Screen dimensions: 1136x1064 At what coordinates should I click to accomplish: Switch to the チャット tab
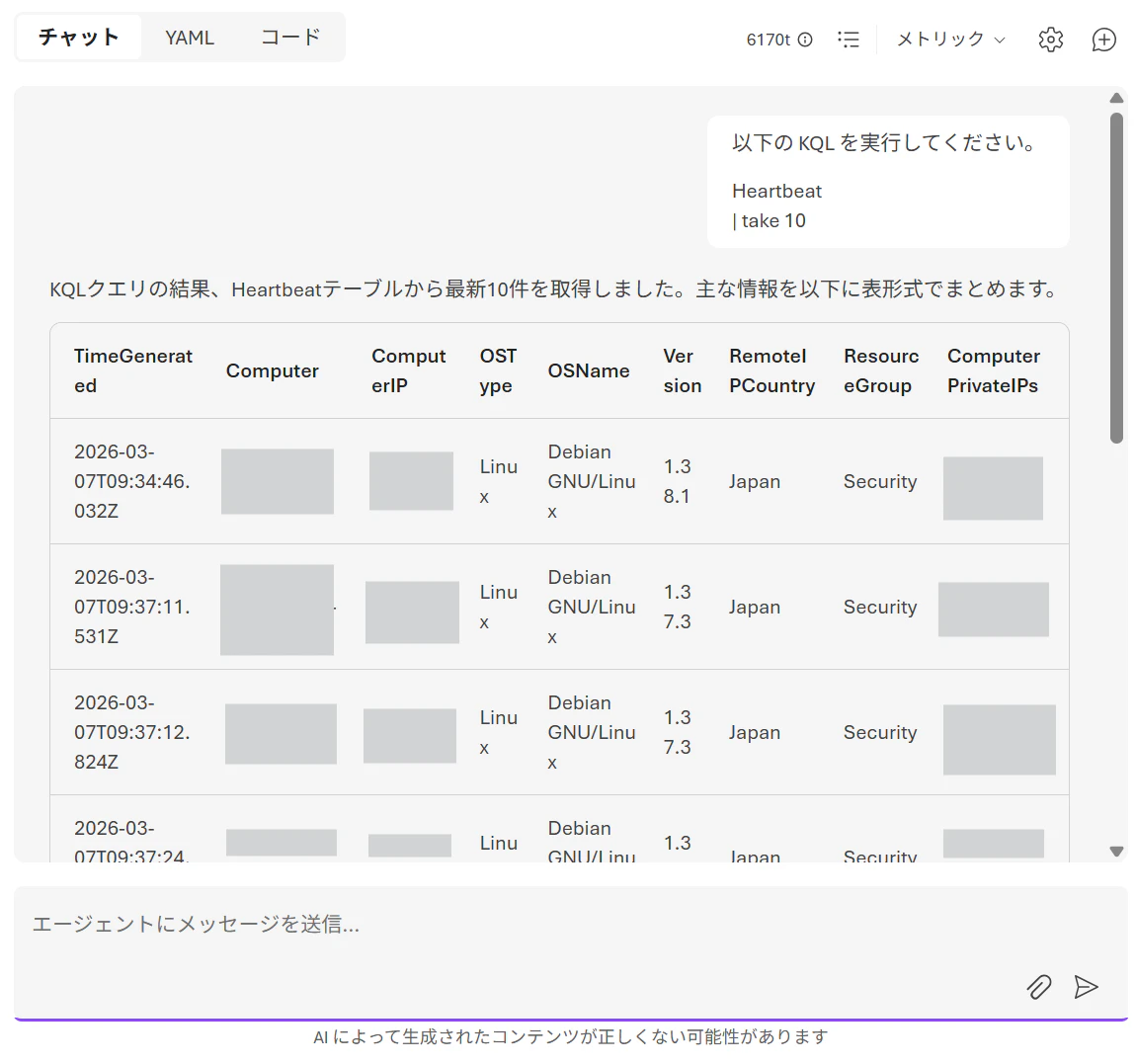[78, 37]
